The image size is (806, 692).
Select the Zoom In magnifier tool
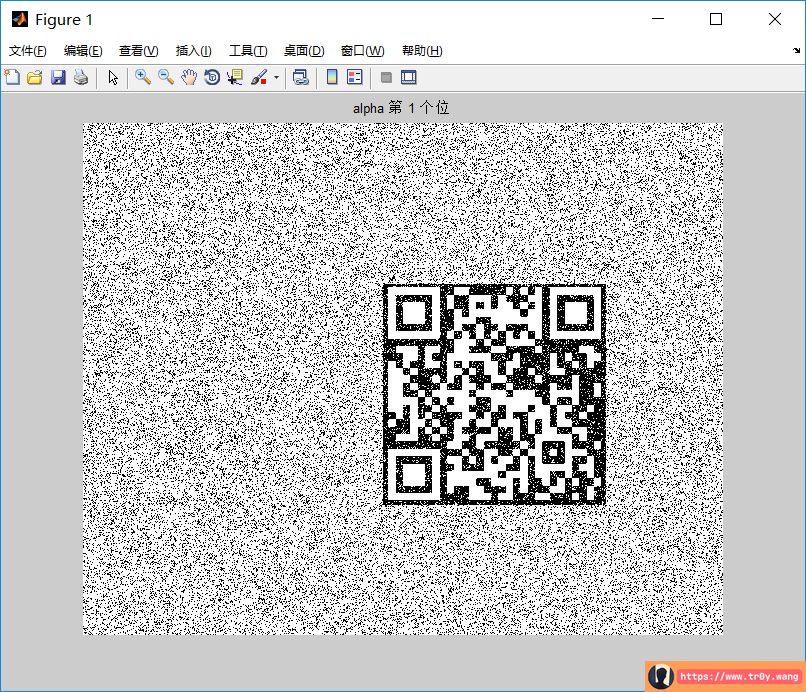[143, 77]
